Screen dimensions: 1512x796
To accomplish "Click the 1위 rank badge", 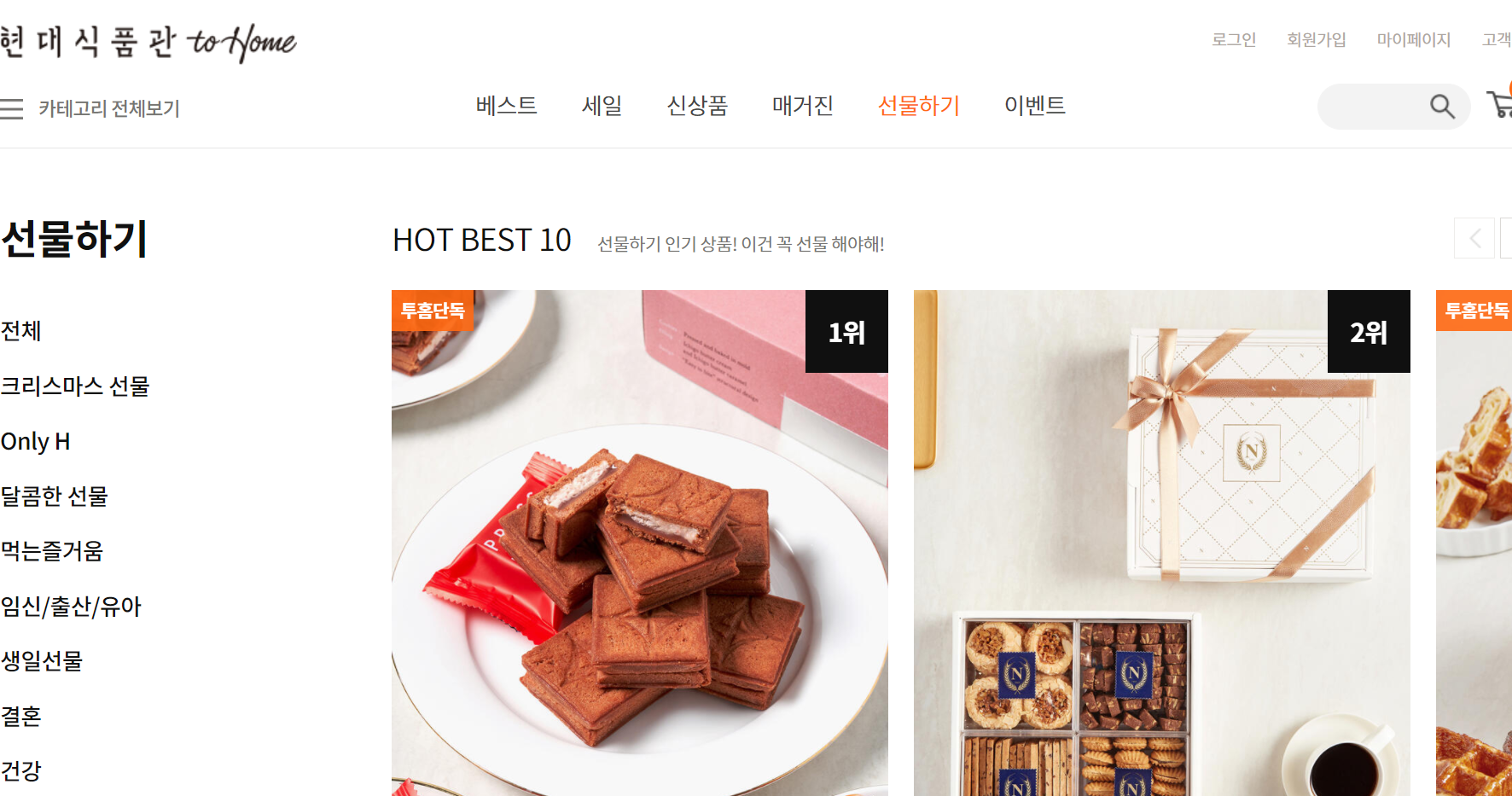I will click(x=846, y=332).
